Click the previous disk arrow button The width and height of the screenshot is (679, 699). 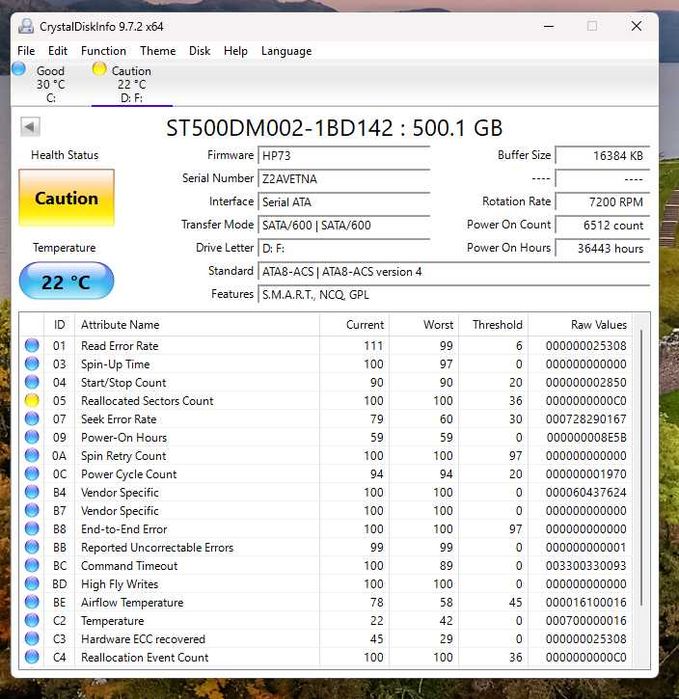(x=30, y=127)
